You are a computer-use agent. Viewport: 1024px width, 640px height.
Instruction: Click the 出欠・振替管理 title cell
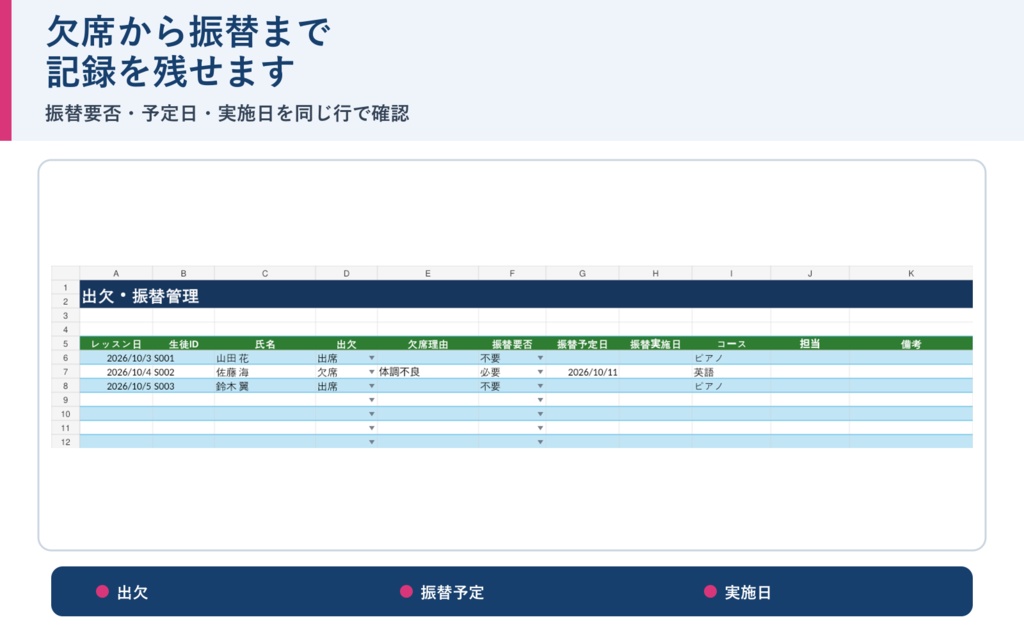[x=526, y=295]
